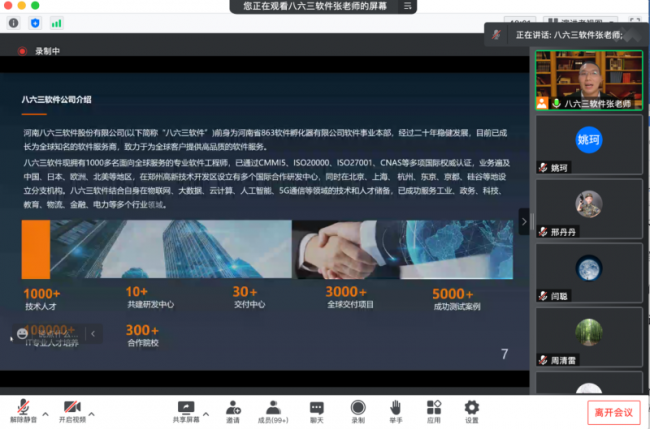Toggle the 开启视频 camera button

(x=72, y=408)
